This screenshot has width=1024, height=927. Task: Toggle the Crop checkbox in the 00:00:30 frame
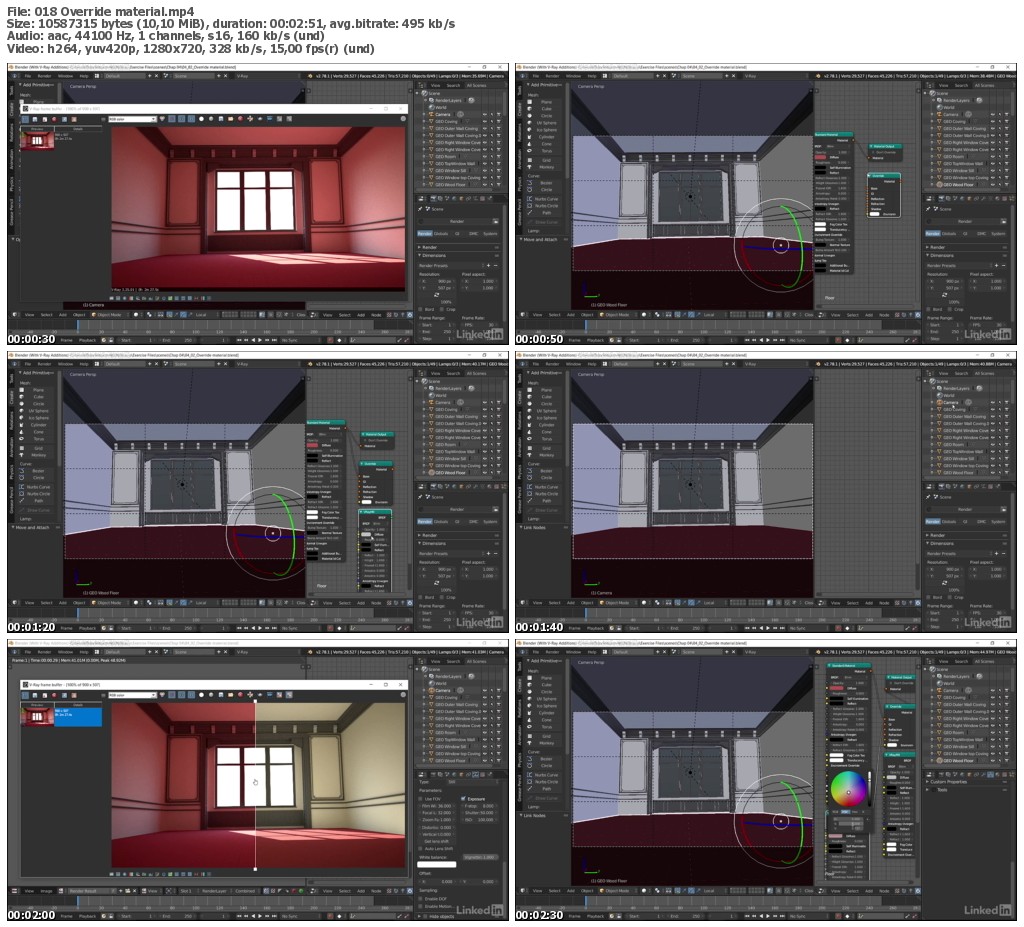coord(442,309)
